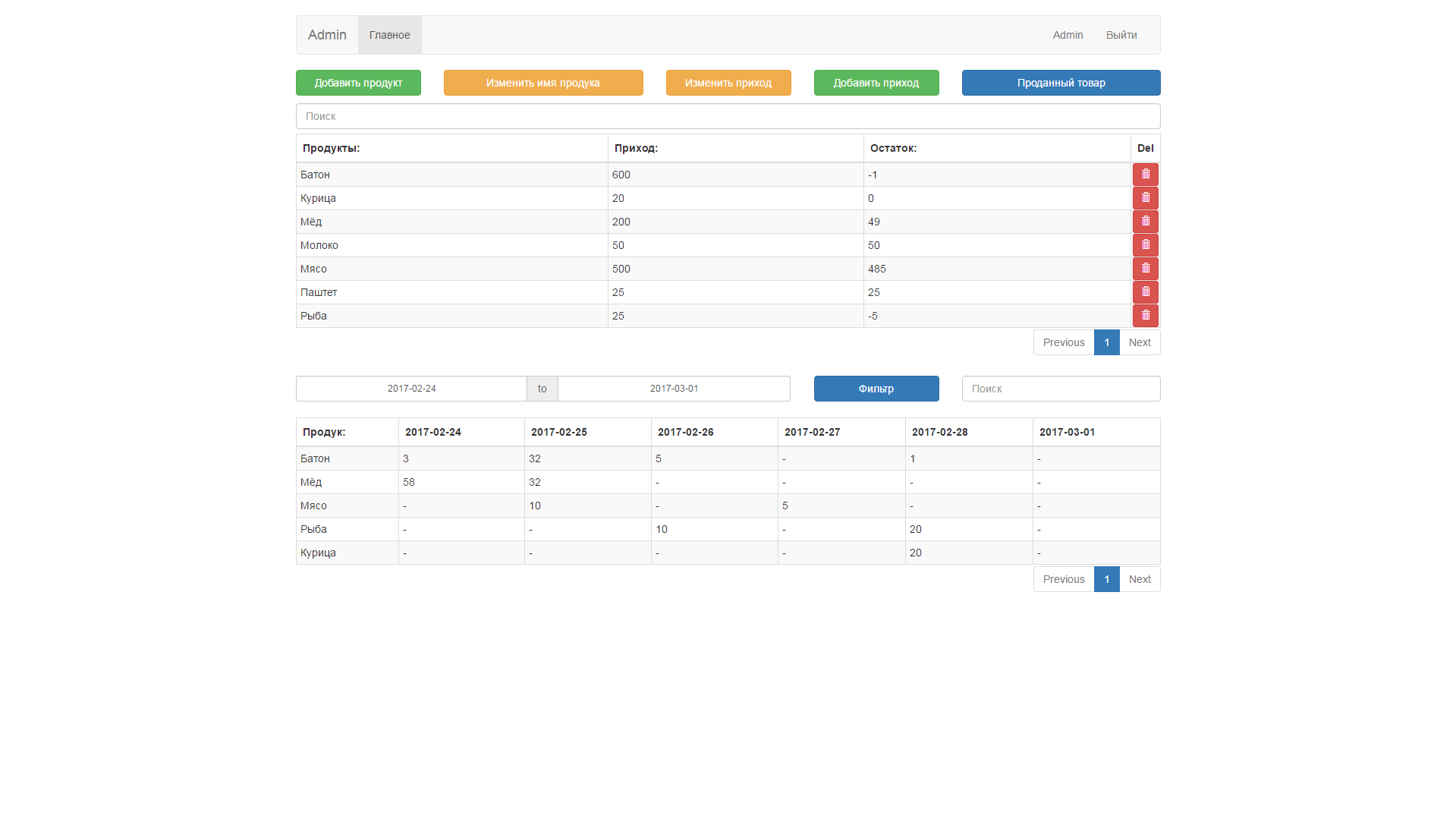The height and width of the screenshot is (819, 1456).
Task: Open the Admin user link
Action: click(1068, 35)
